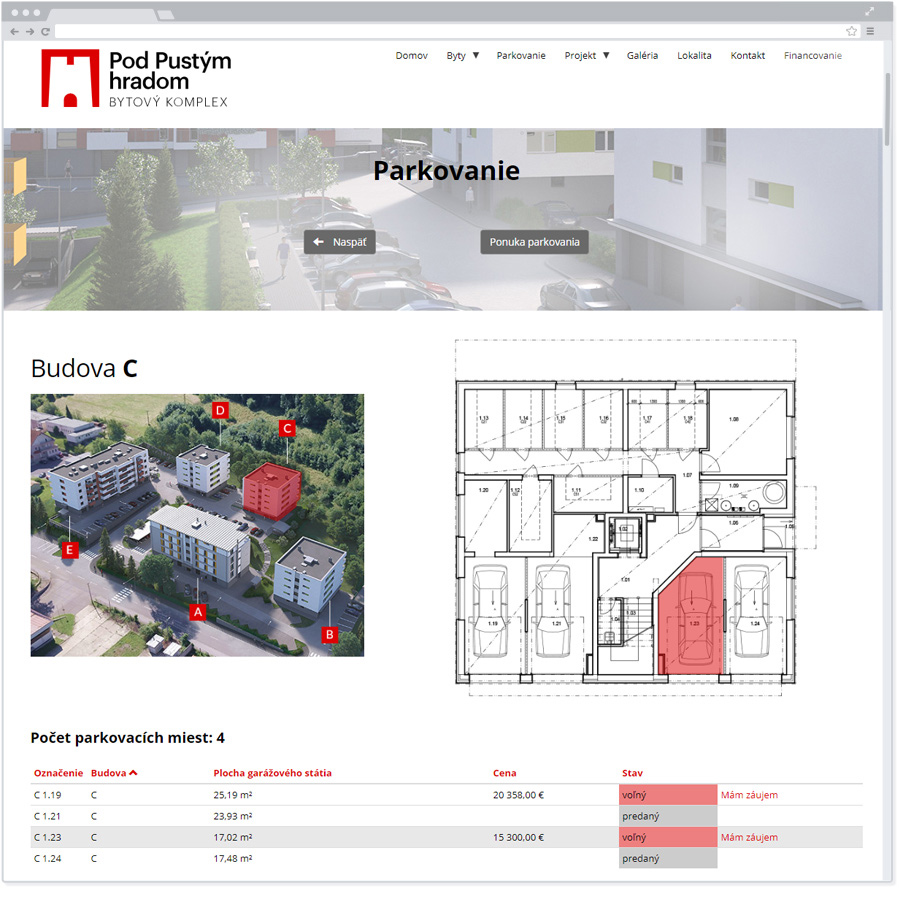Image resolution: width=900 pixels, height=900 pixels.
Task: Click the page vertical scrollbar
Action: tap(887, 110)
